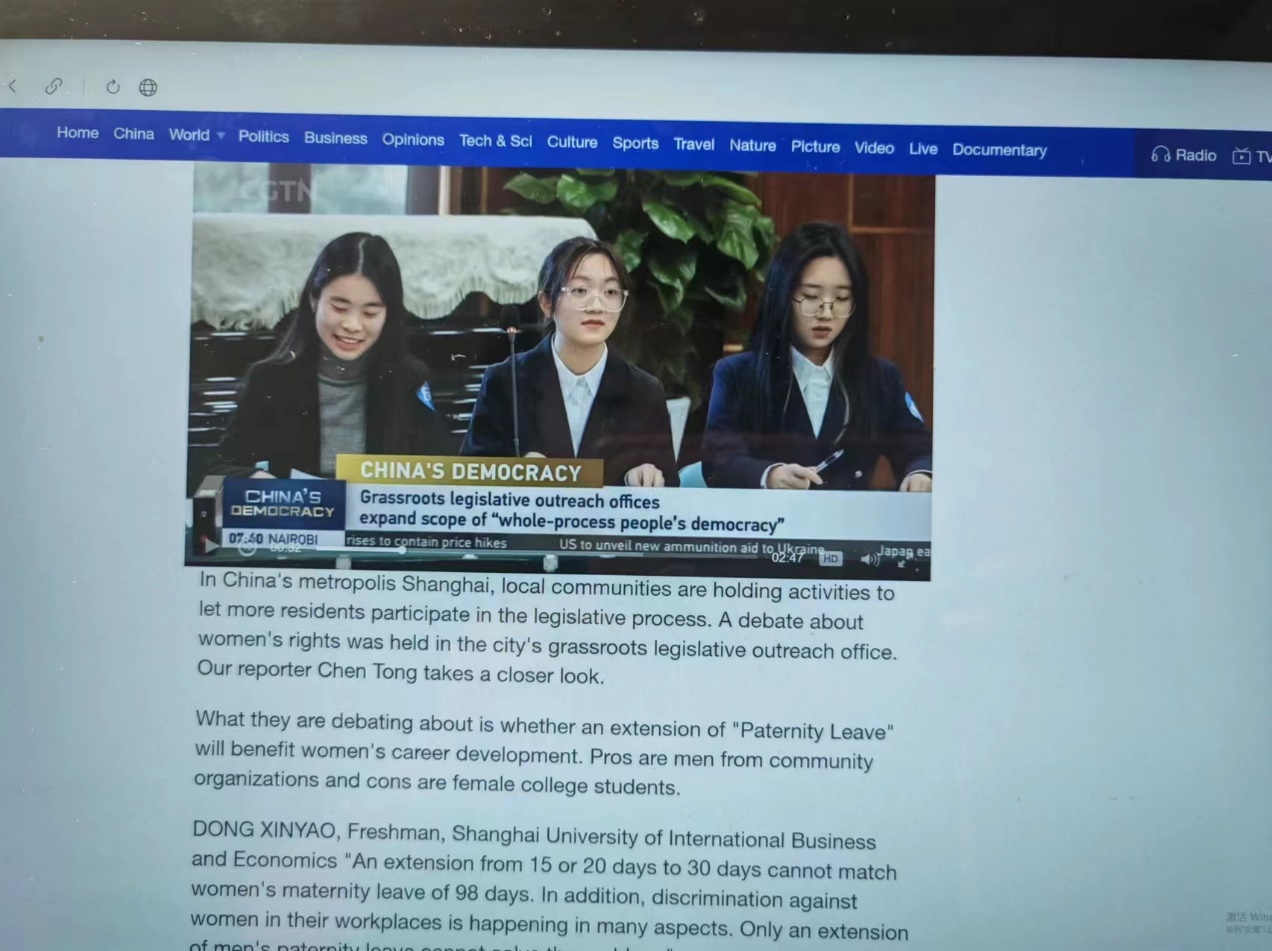1272x951 pixels.
Task: Go to the Home menu item
Action: (x=77, y=132)
